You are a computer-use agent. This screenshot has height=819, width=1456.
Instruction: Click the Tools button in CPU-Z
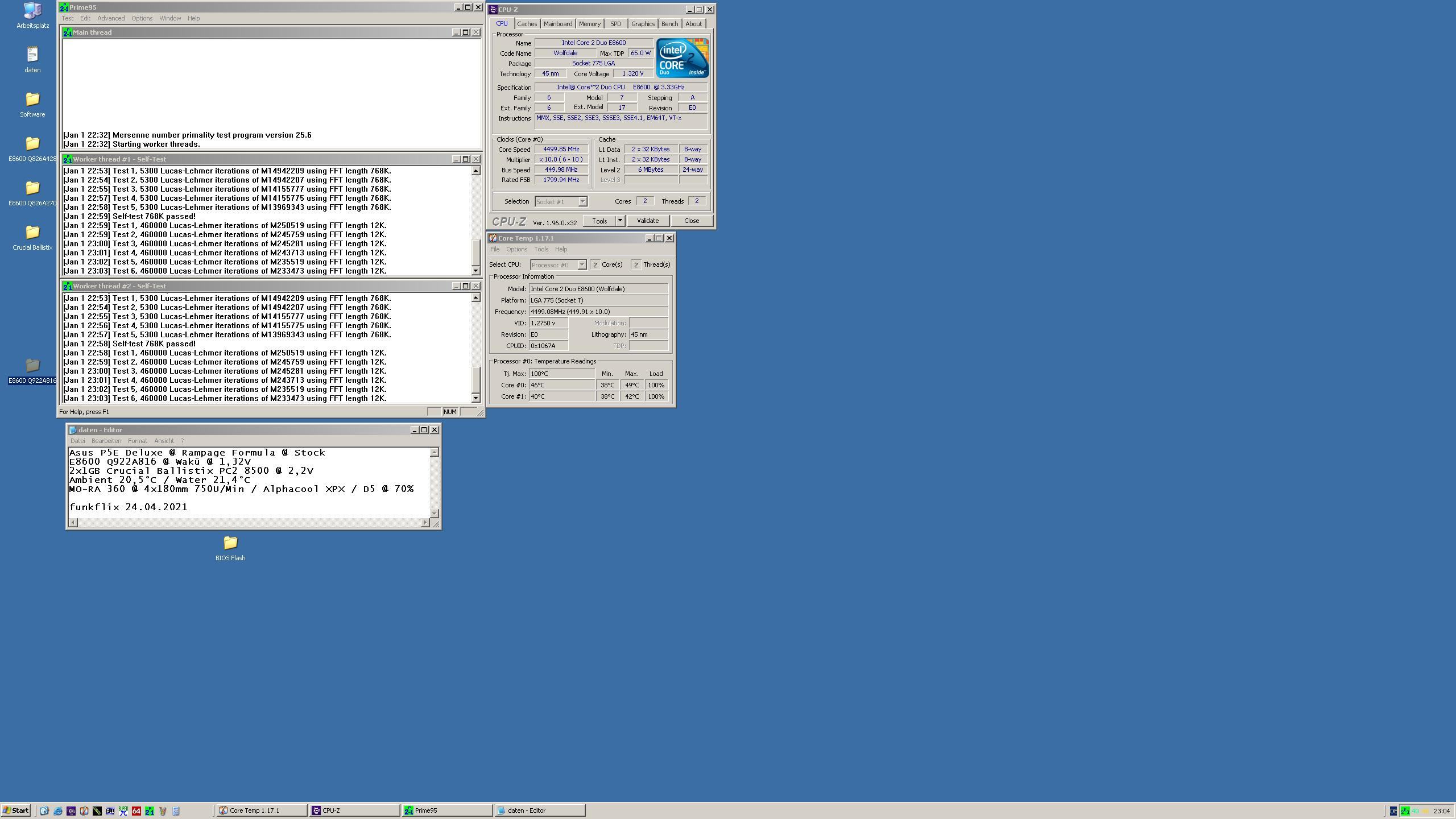tap(599, 221)
